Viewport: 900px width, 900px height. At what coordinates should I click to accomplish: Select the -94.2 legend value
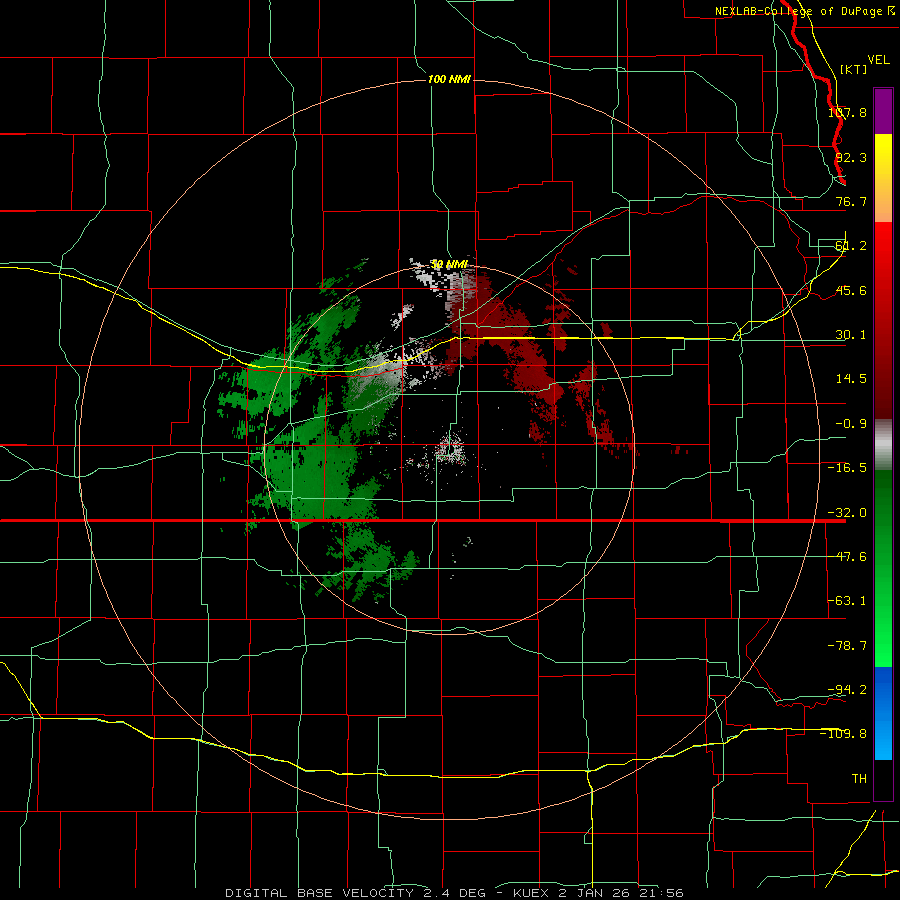click(x=847, y=689)
